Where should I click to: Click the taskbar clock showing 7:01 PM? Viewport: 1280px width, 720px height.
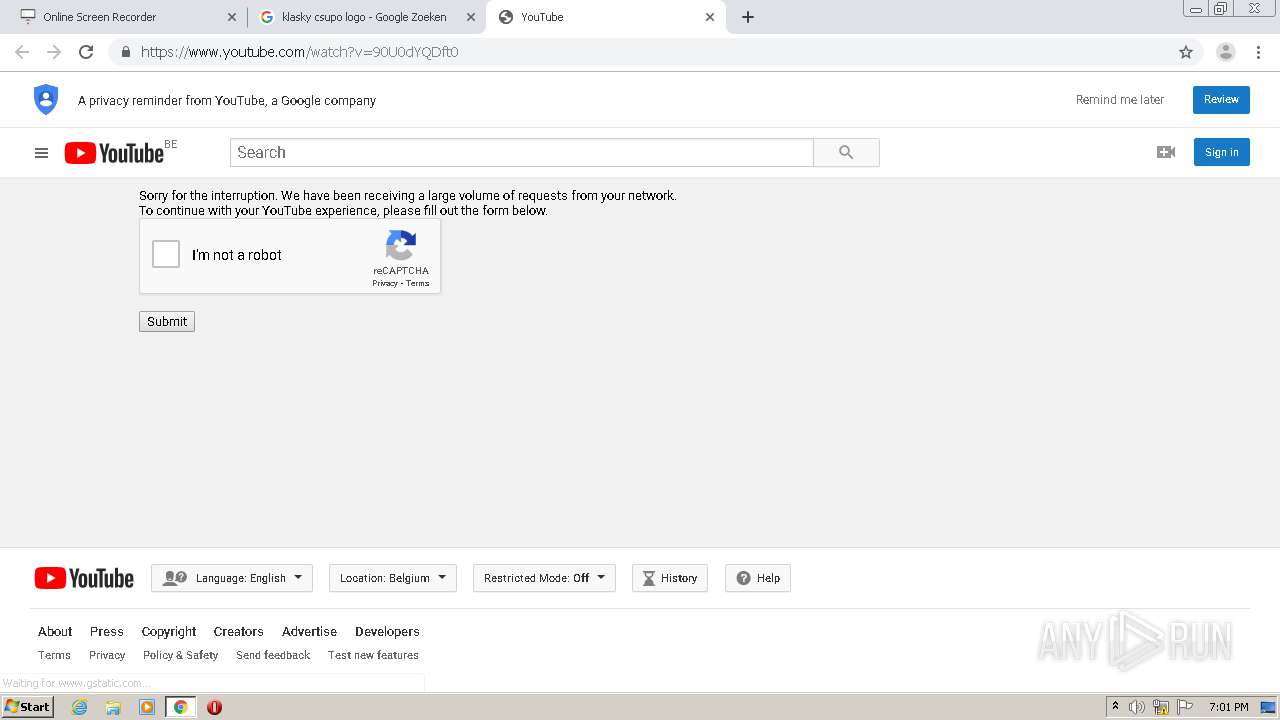(1229, 707)
